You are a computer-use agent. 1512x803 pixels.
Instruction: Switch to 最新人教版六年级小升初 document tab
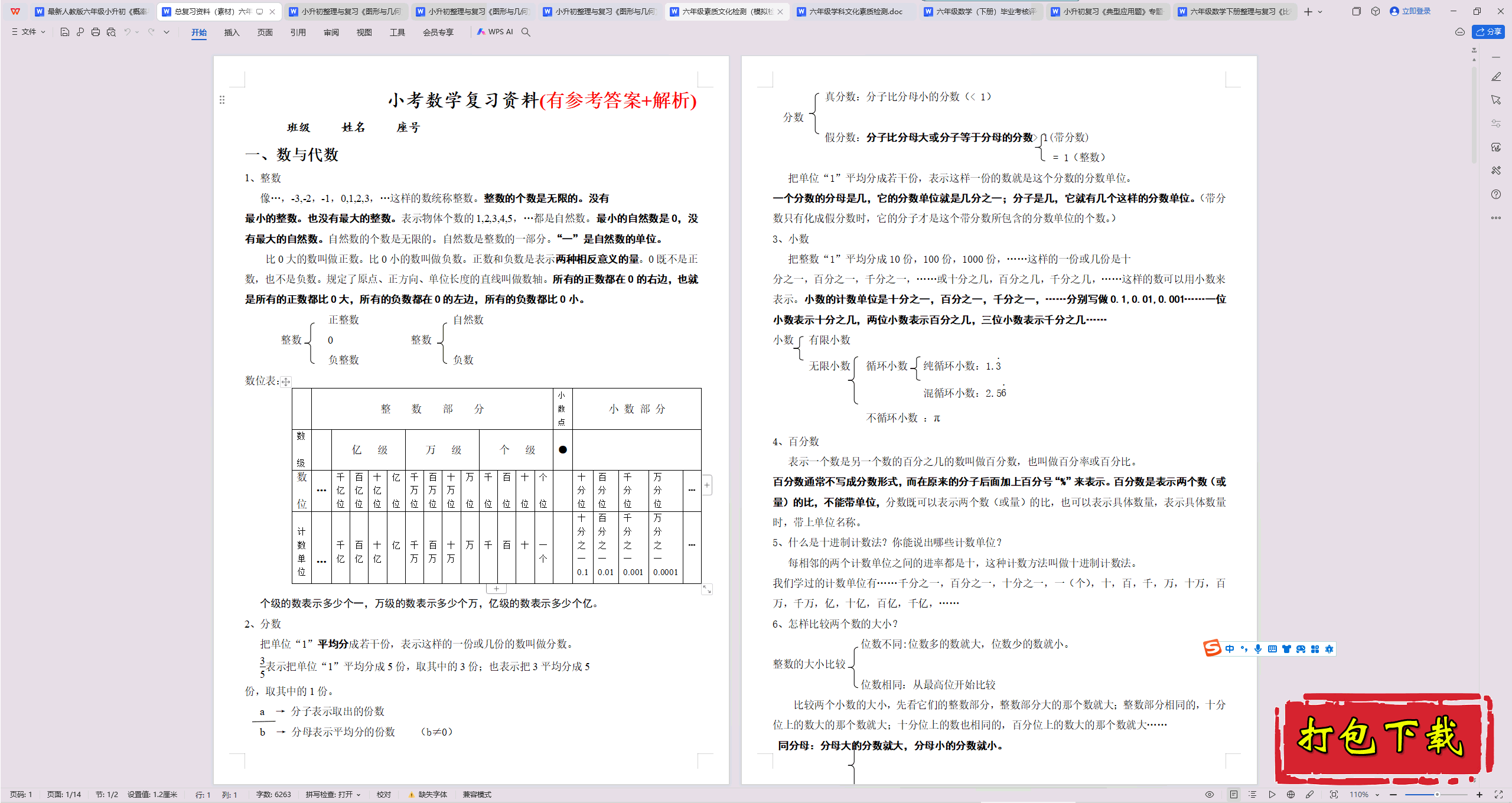pyautogui.click(x=92, y=11)
